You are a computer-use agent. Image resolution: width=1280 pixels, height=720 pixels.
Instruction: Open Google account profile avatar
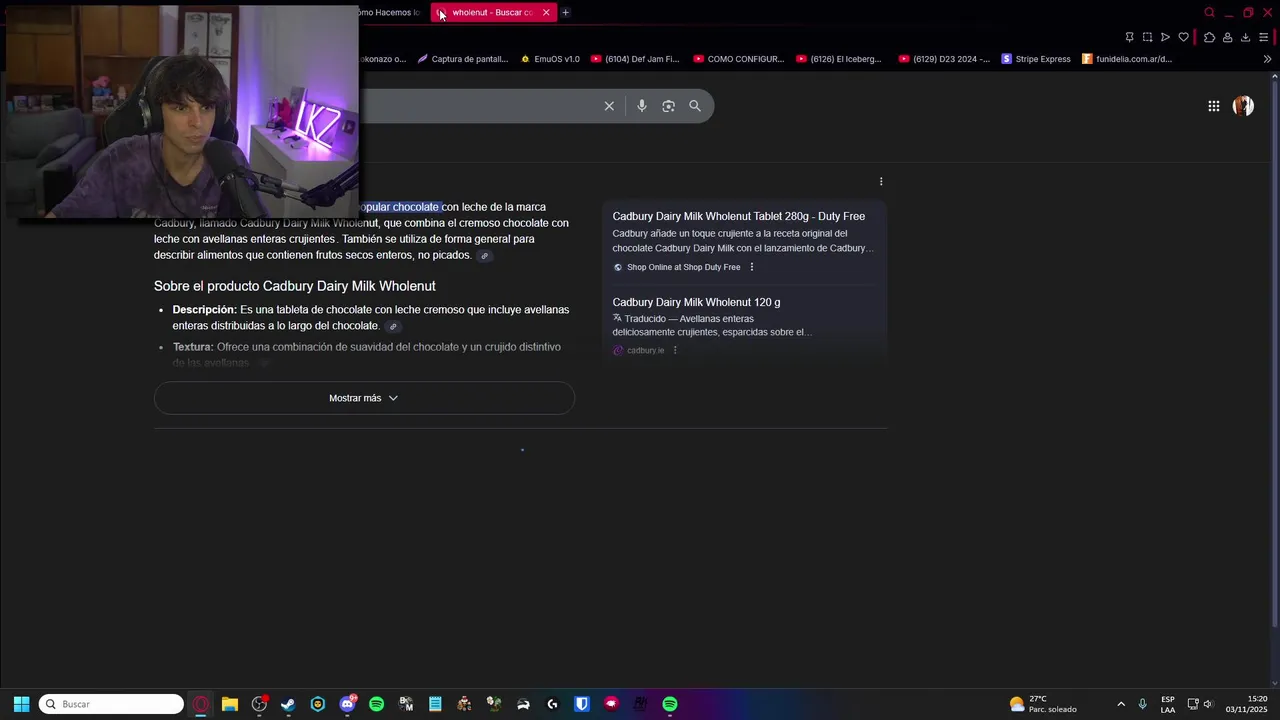(1243, 106)
